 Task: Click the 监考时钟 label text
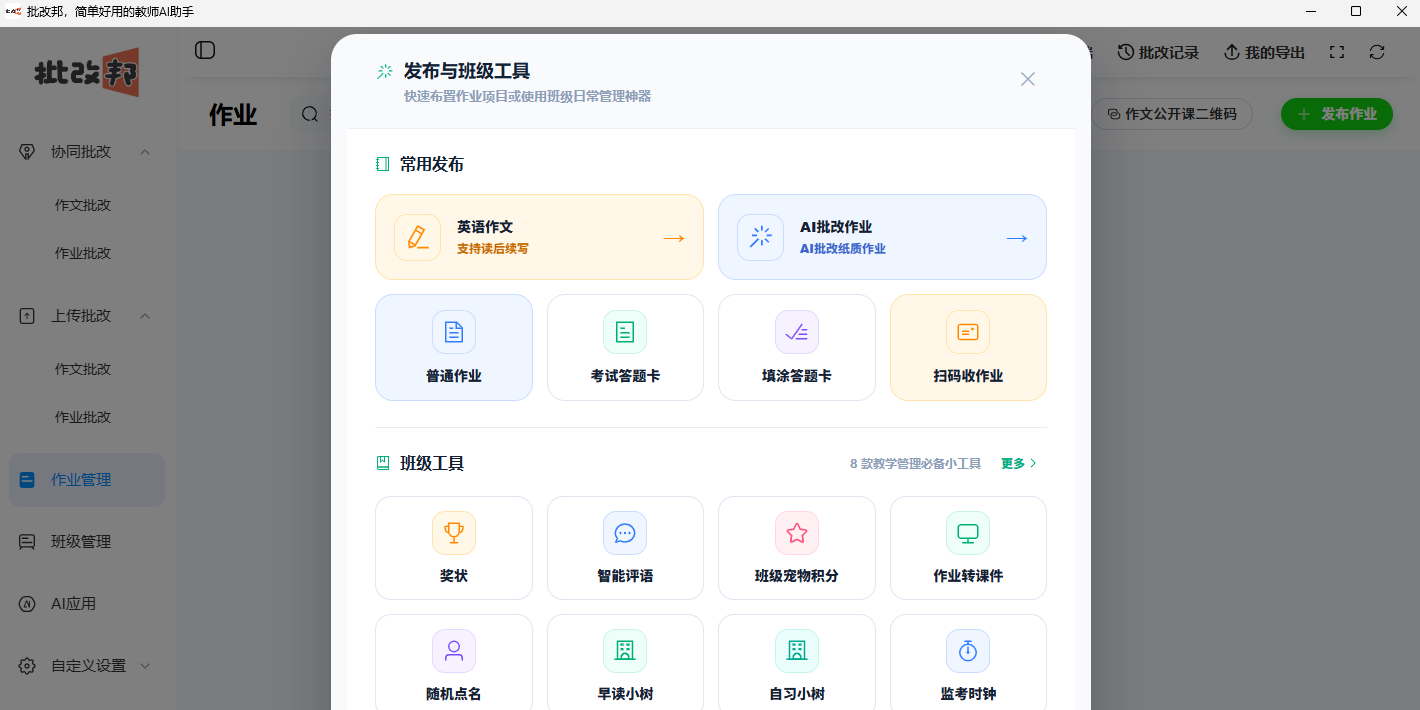pos(968,694)
